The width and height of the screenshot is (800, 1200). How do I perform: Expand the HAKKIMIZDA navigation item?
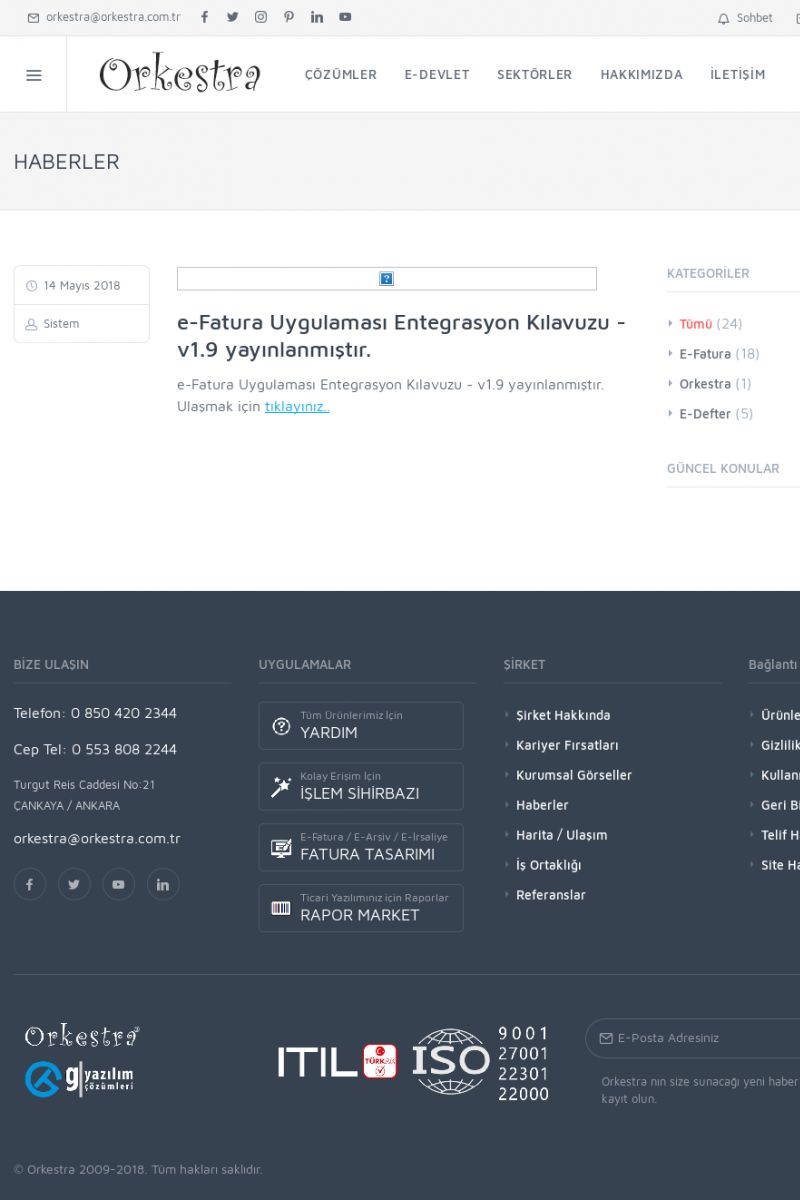pyautogui.click(x=641, y=75)
